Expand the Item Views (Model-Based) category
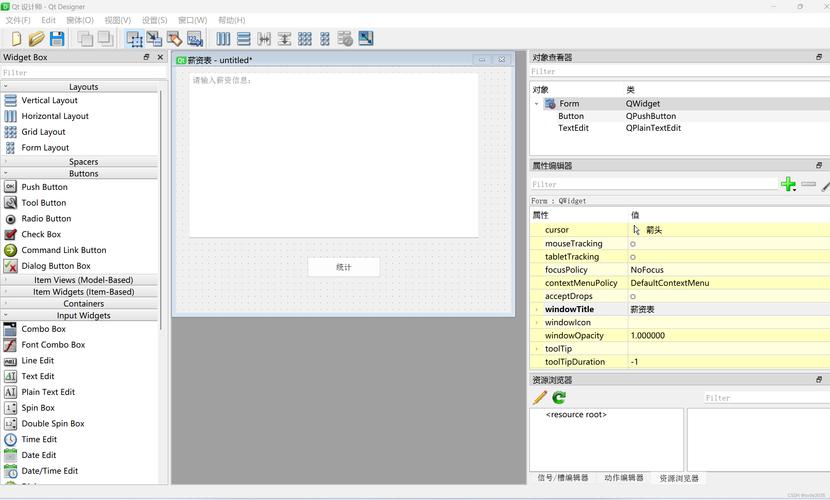The height and width of the screenshot is (500, 830). coord(6,280)
